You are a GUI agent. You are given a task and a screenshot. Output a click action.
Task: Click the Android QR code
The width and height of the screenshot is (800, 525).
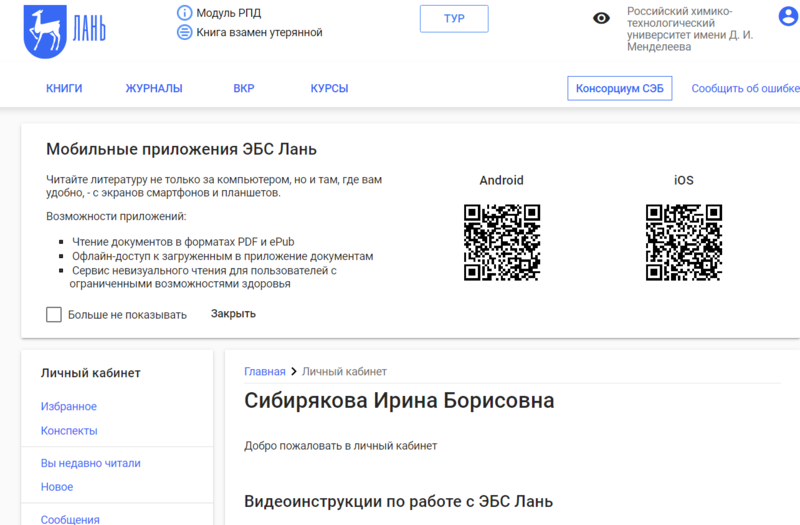pos(502,242)
